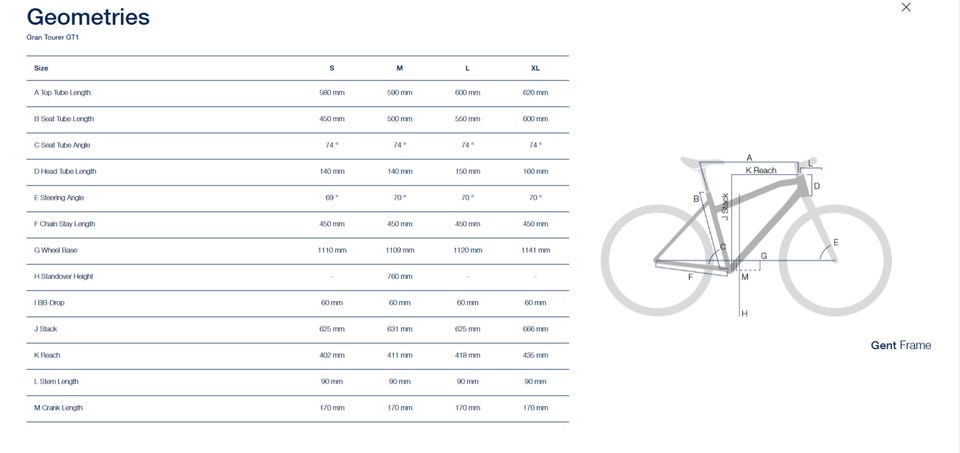Click the M Crank Length row label

coord(58,408)
